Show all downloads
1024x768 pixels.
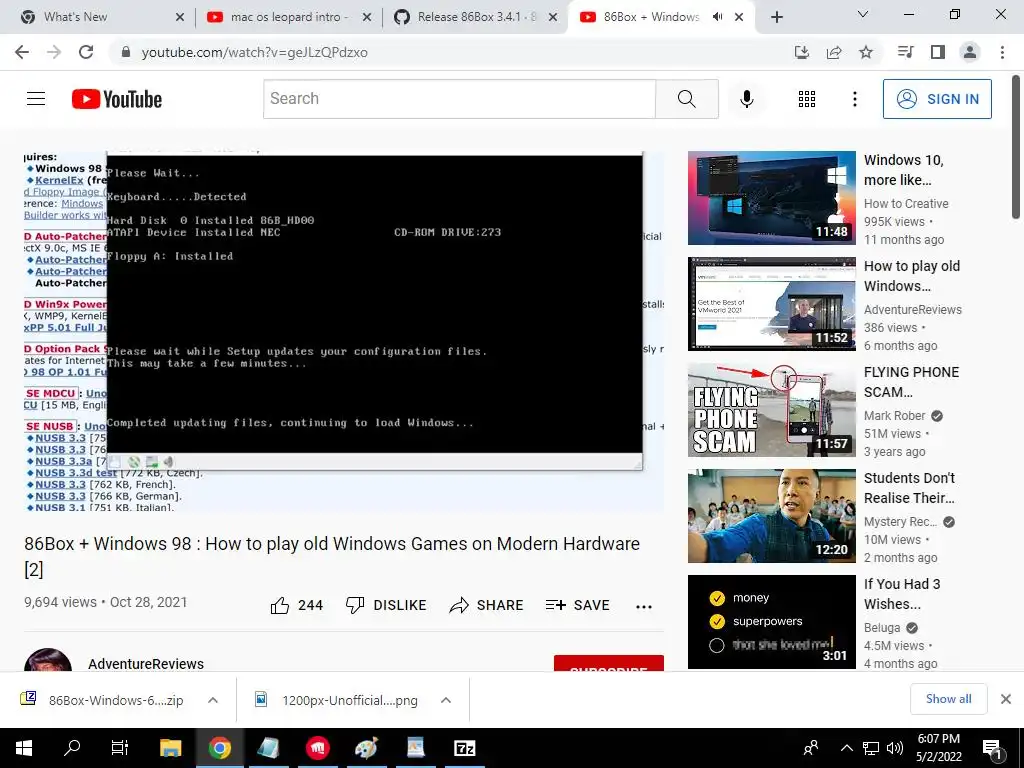948,699
